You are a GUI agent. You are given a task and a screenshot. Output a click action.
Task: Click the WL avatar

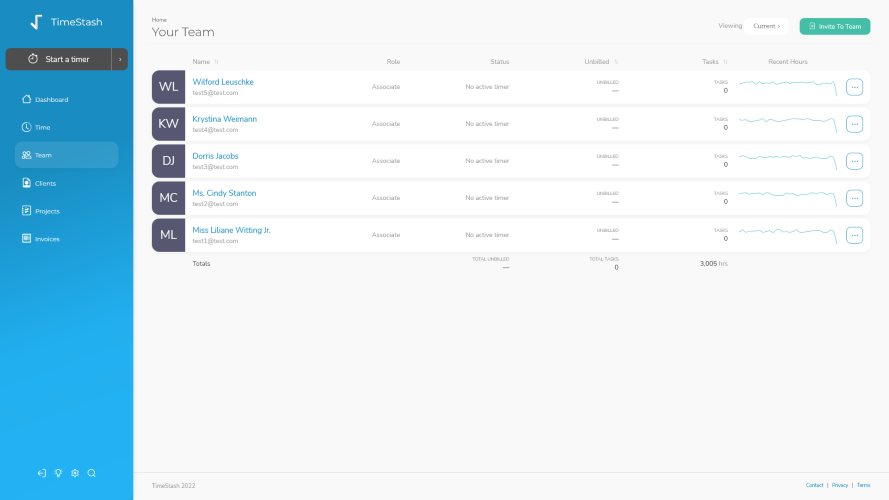[x=168, y=87]
